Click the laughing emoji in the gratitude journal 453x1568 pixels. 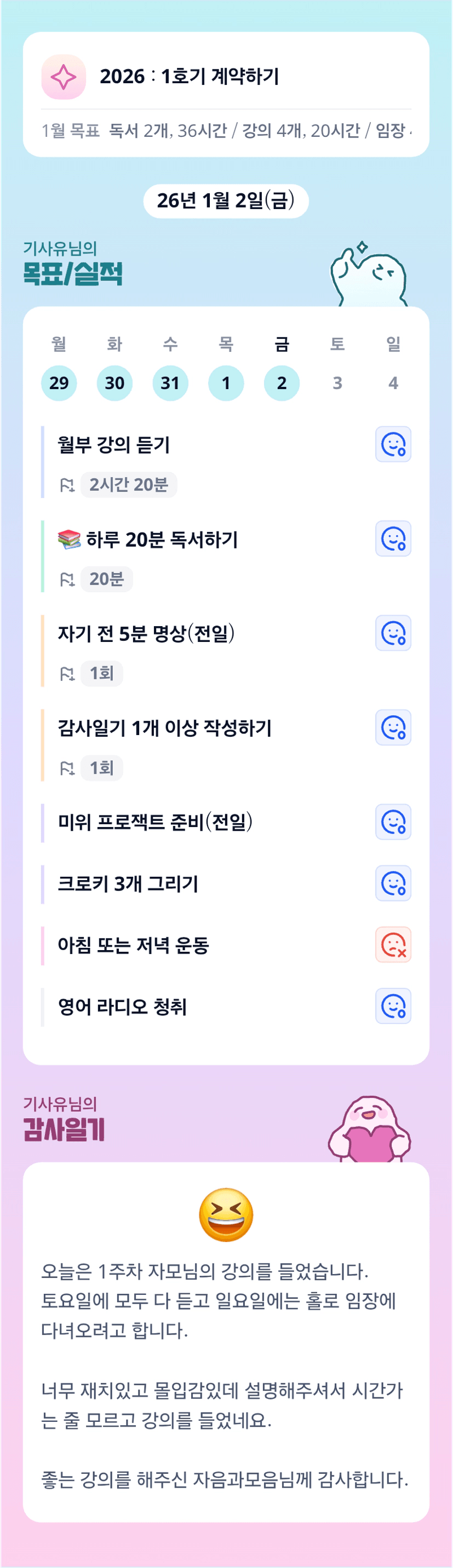[226, 1214]
